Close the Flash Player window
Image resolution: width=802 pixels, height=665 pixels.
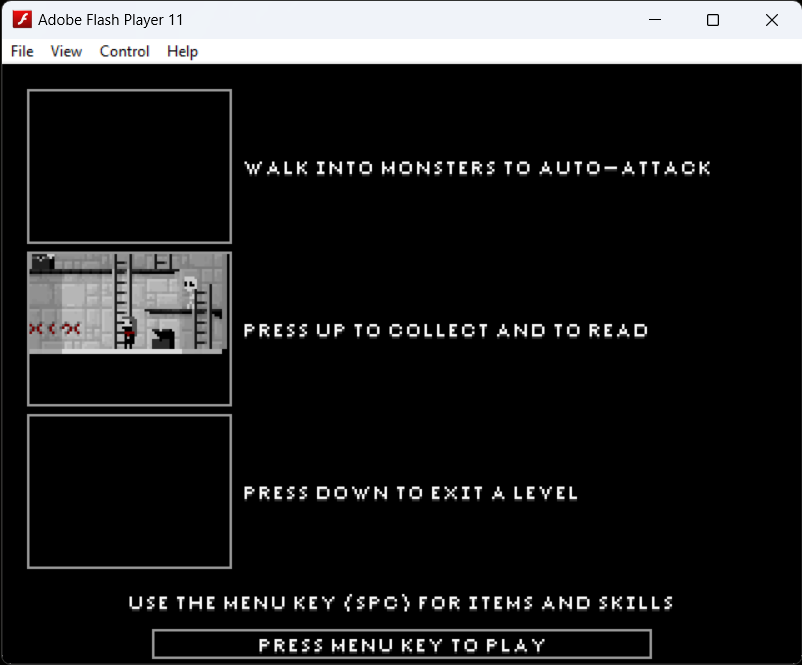[771, 19]
